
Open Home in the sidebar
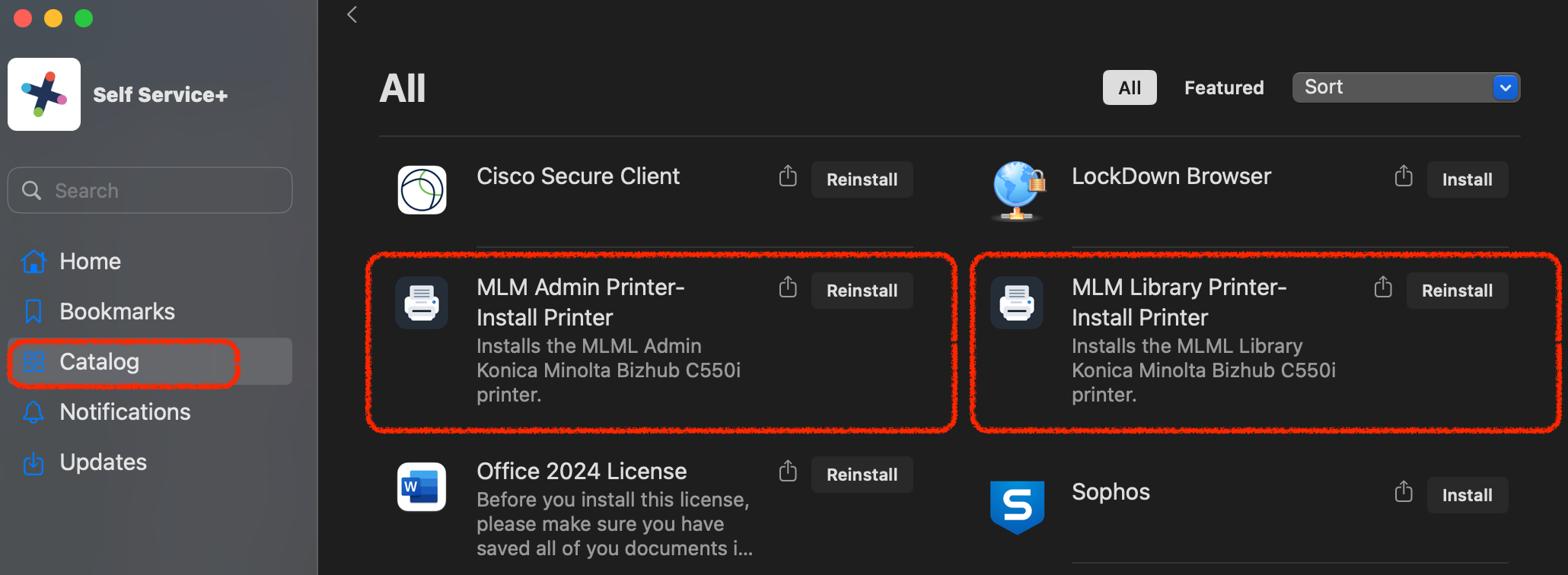[x=150, y=261]
